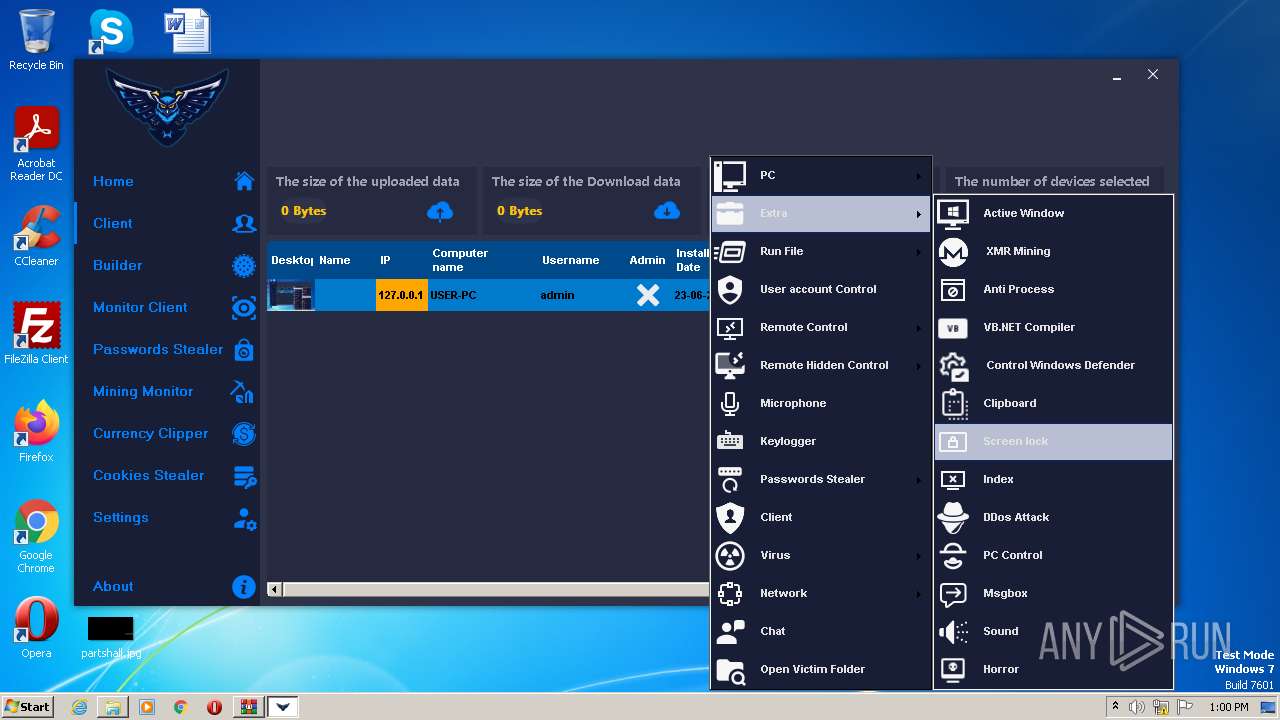The height and width of the screenshot is (720, 1280).
Task: Expand the Run File submenu arrow
Action: [x=918, y=252]
